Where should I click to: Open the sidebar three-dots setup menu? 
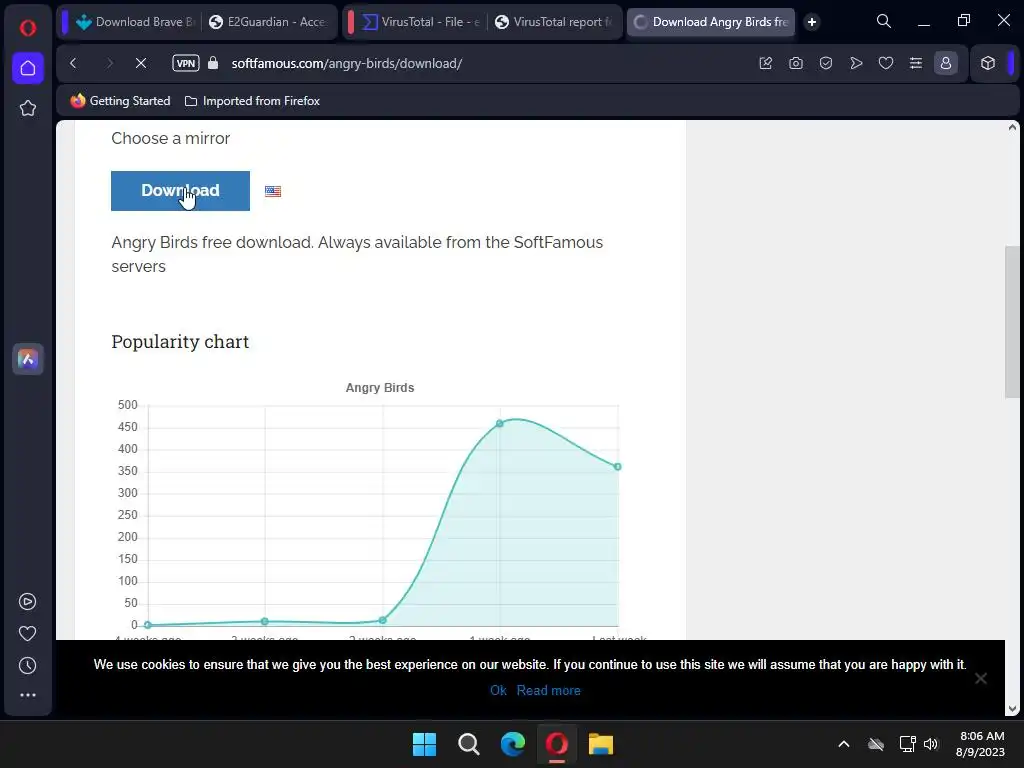coord(27,696)
